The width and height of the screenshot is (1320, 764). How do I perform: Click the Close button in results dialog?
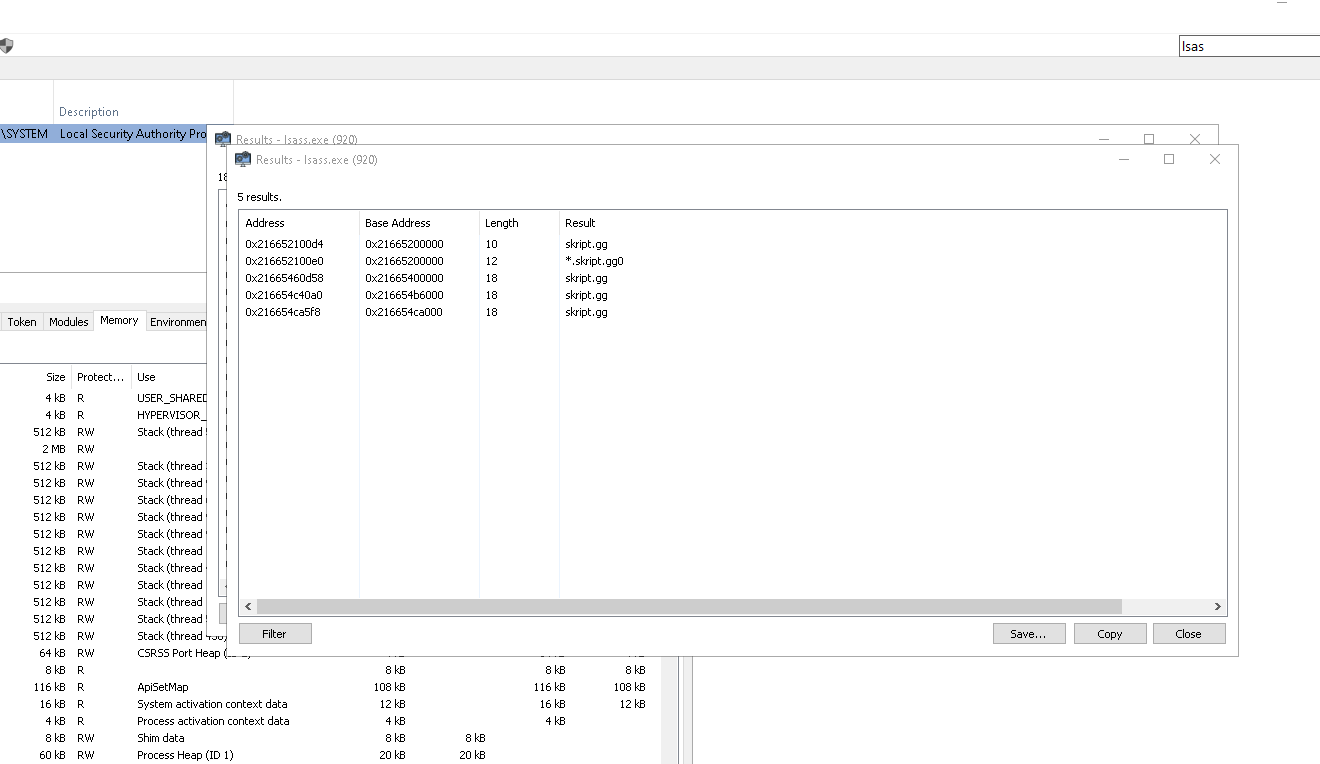click(x=1189, y=634)
